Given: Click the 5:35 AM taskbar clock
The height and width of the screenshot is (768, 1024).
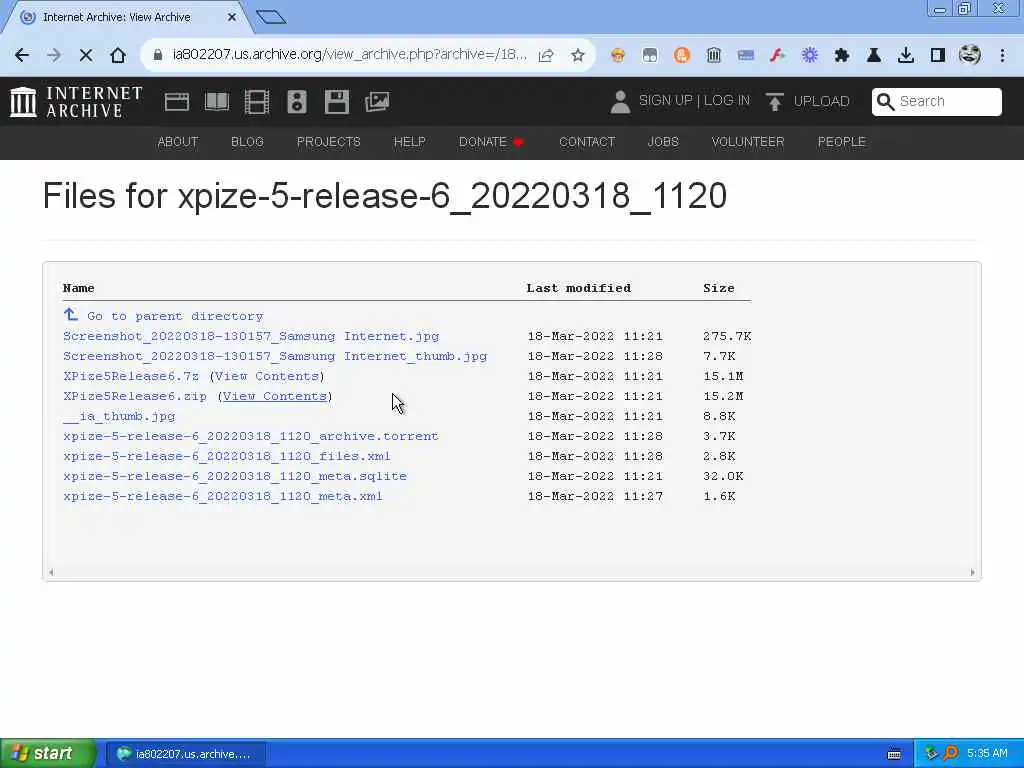Looking at the screenshot, I should click(987, 754).
